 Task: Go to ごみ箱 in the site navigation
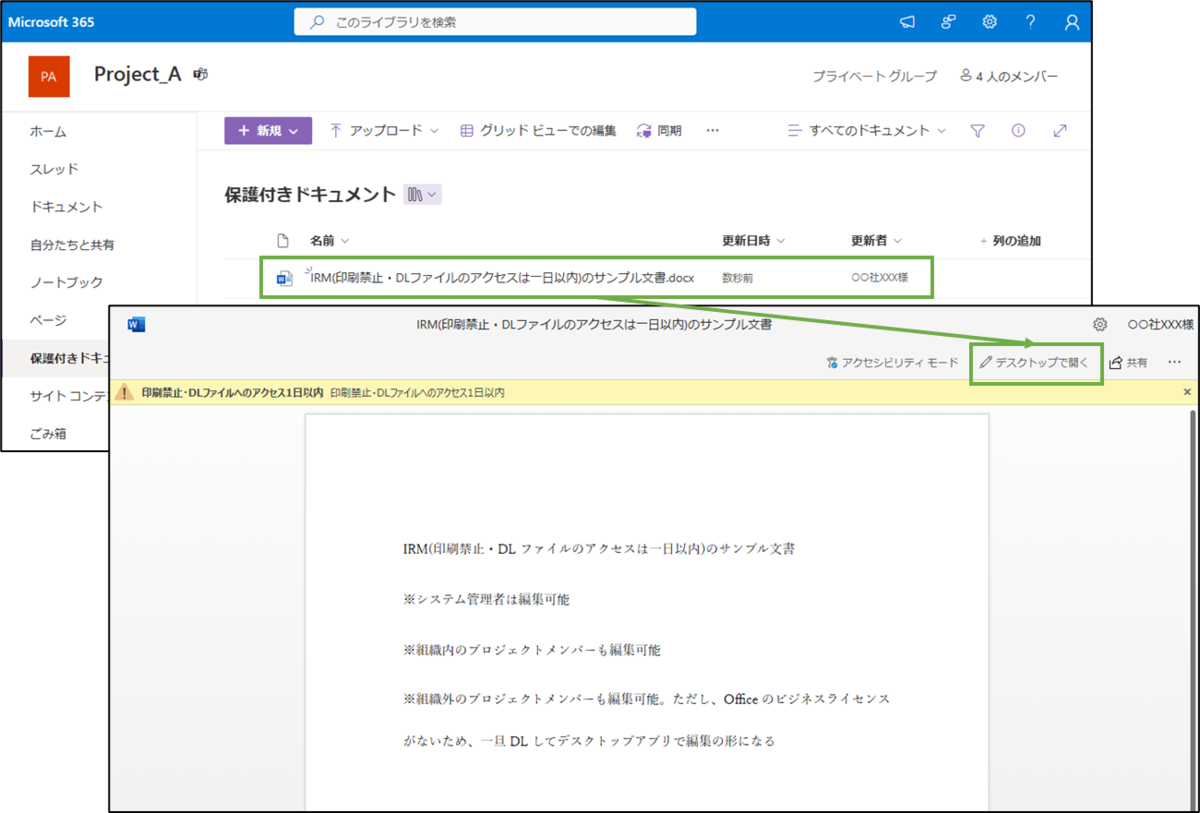48,434
